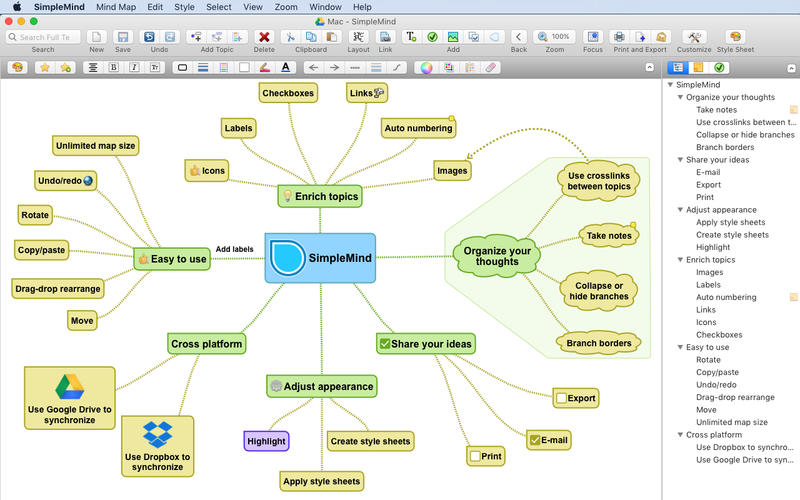The width and height of the screenshot is (800, 500).
Task: Collapse Adjust appearance in outline
Action: 680,210
